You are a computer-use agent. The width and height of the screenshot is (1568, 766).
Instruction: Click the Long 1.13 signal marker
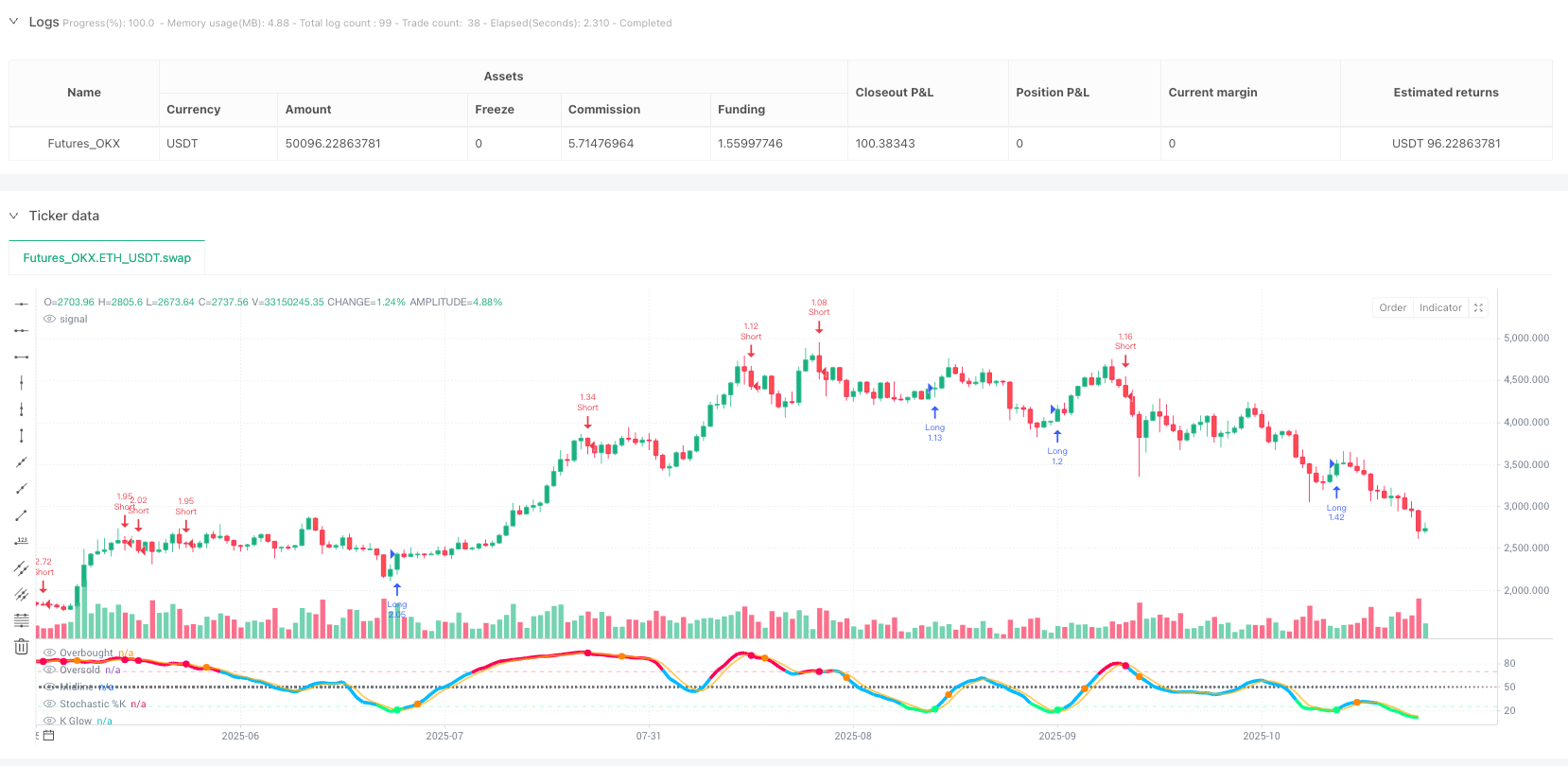(934, 413)
